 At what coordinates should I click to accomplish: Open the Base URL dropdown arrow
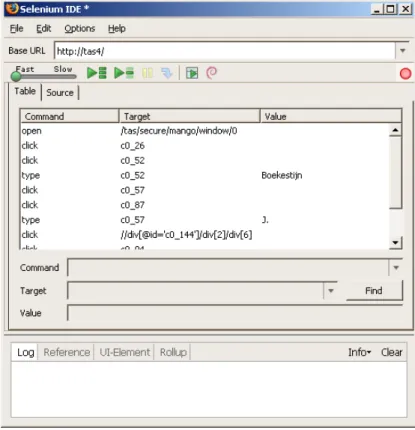(x=403, y=51)
